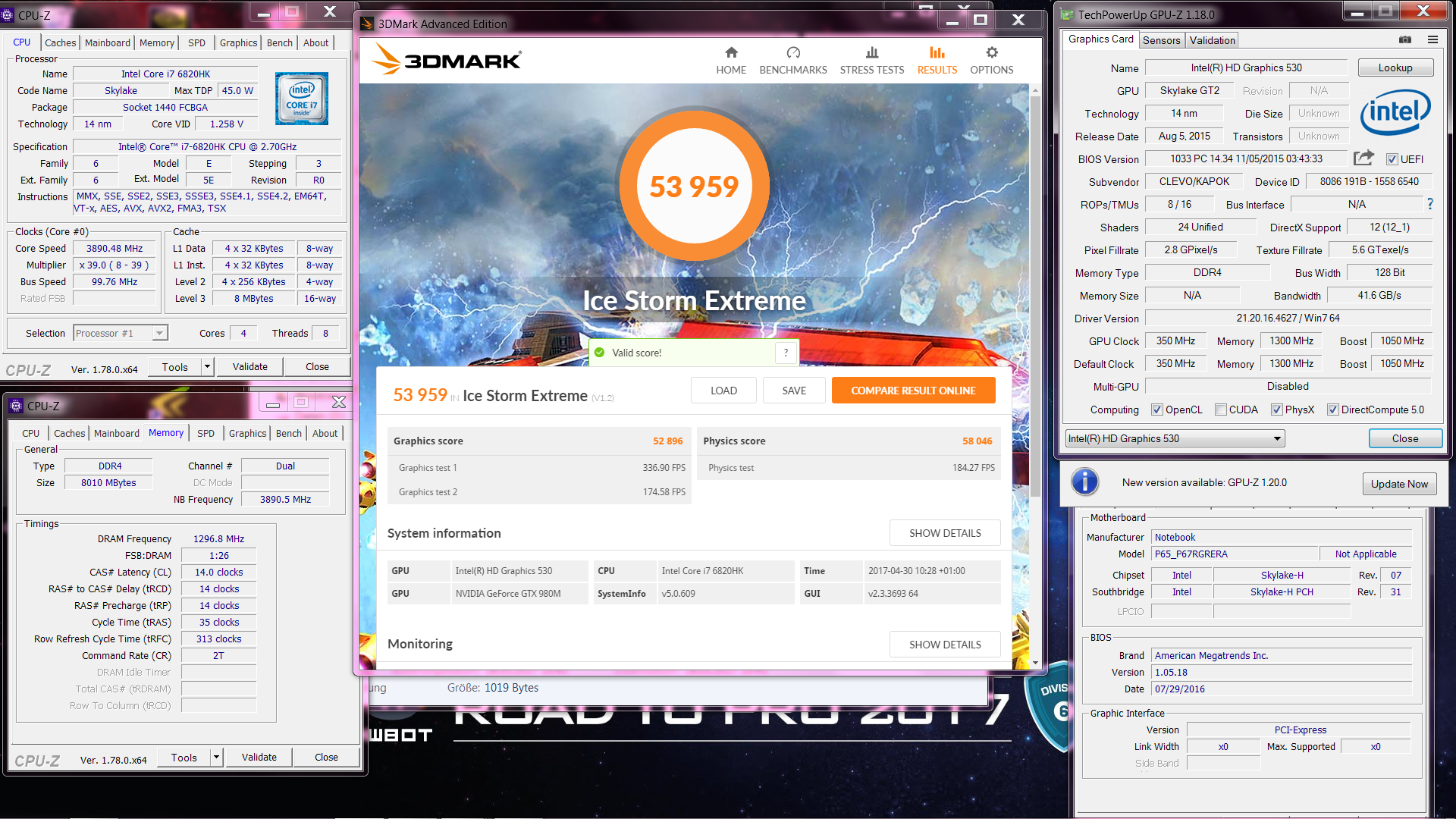Switch to Mainboard tab in top CPU-Z
Image resolution: width=1456 pixels, height=819 pixels.
click(x=108, y=42)
